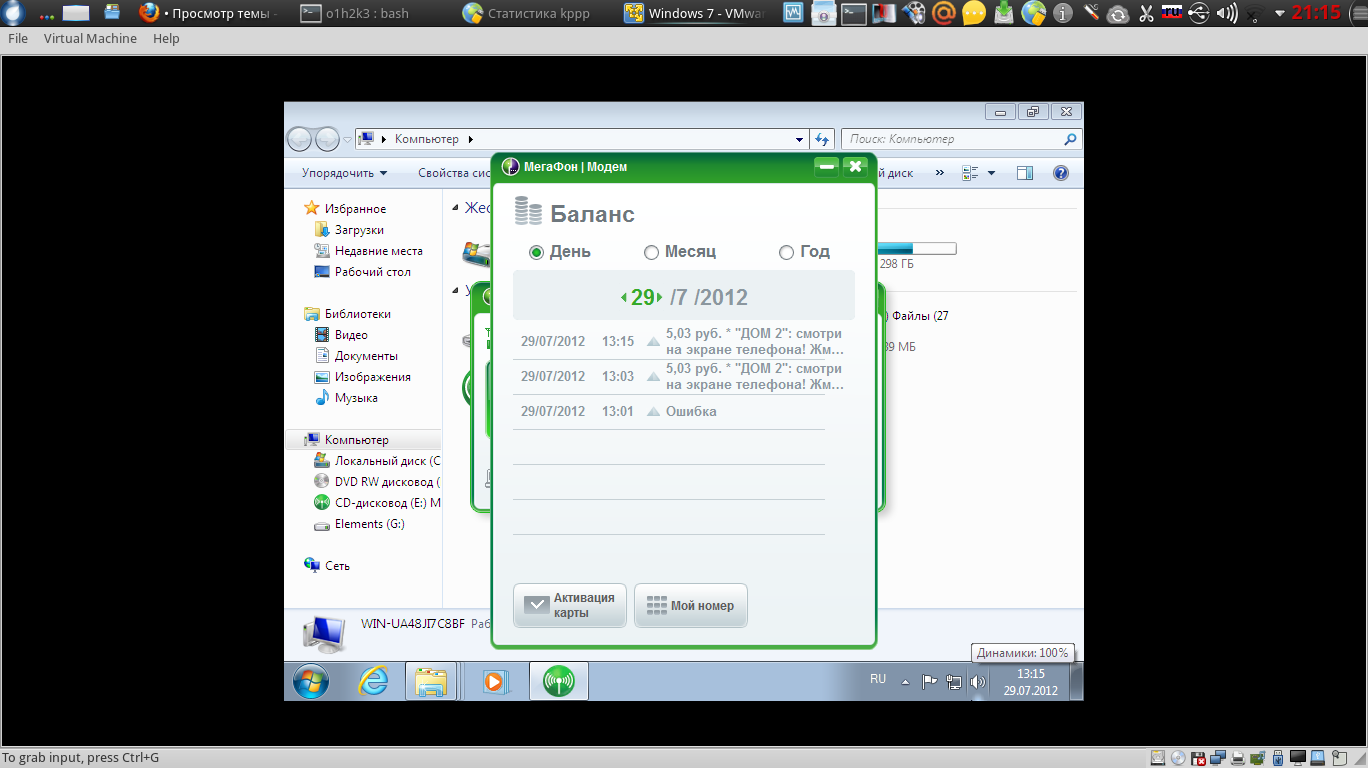Open the Virtual Machine menu
Viewport: 1368px width, 768px height.
(x=90, y=38)
